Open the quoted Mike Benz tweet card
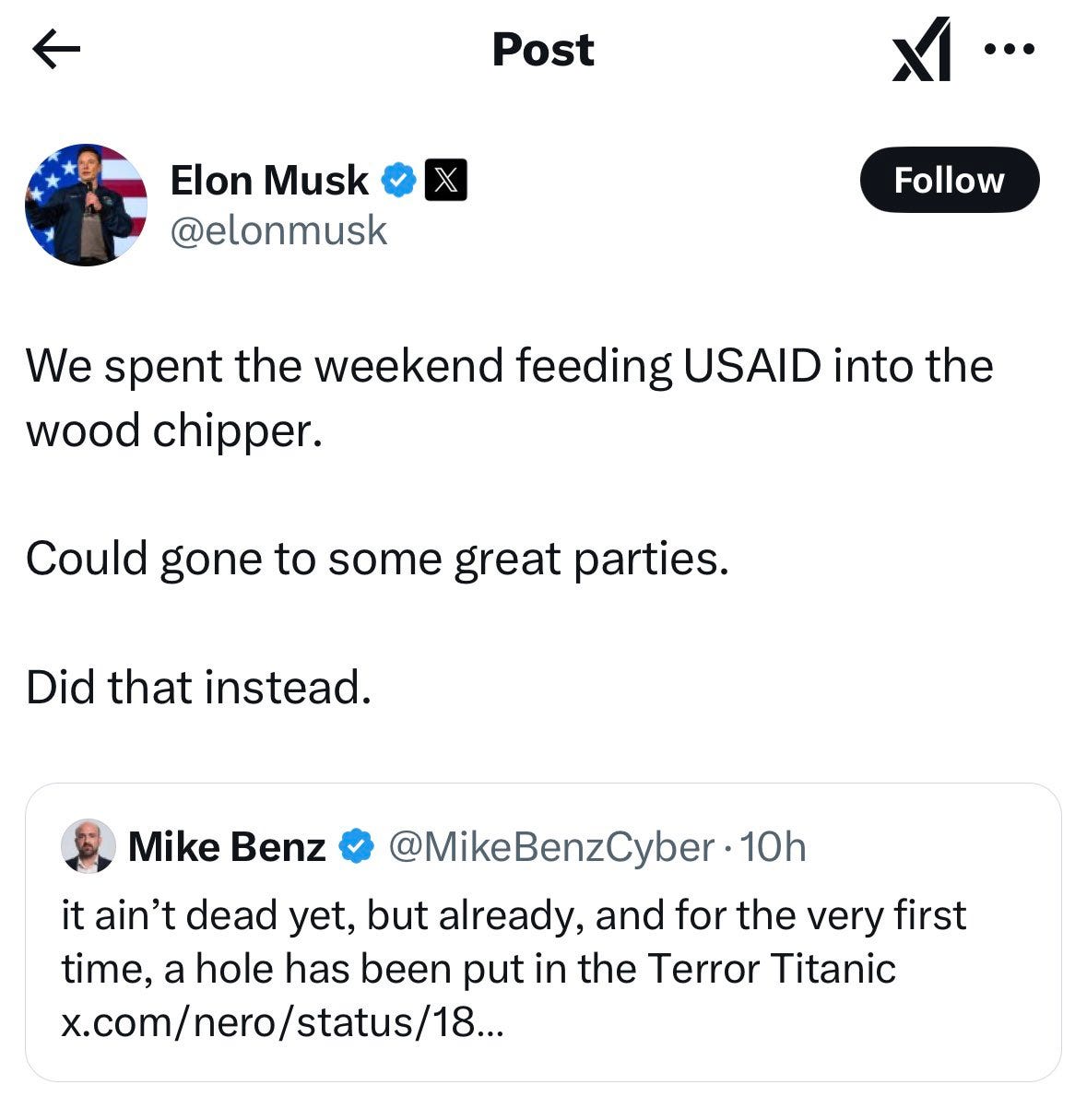 coord(543,931)
